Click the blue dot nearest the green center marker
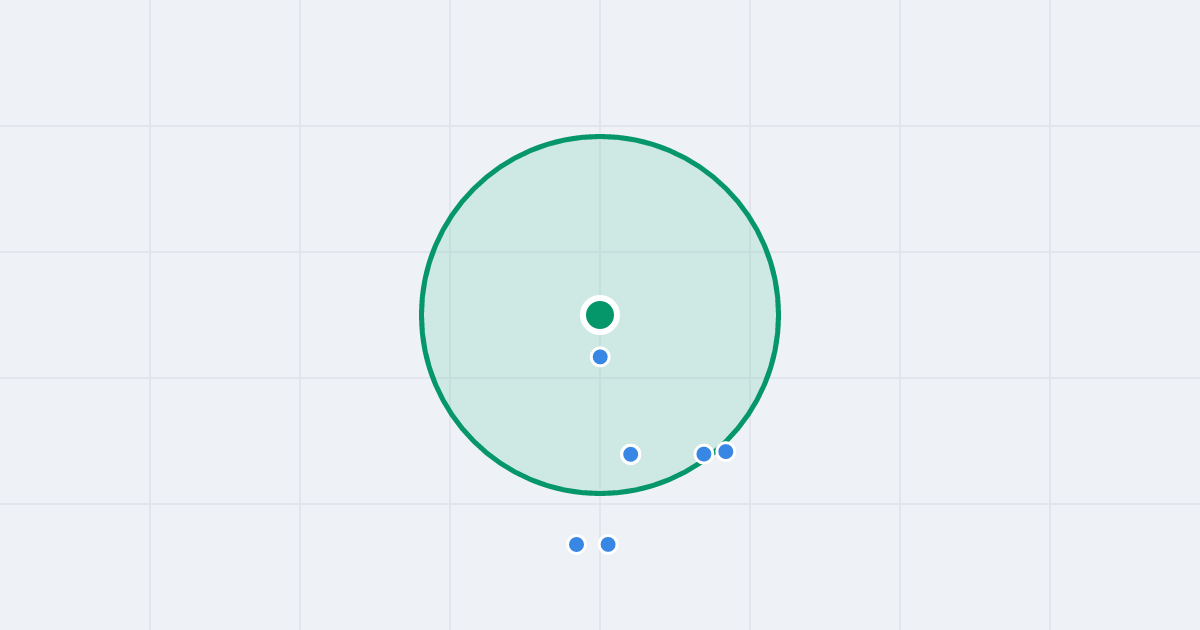 coord(600,357)
